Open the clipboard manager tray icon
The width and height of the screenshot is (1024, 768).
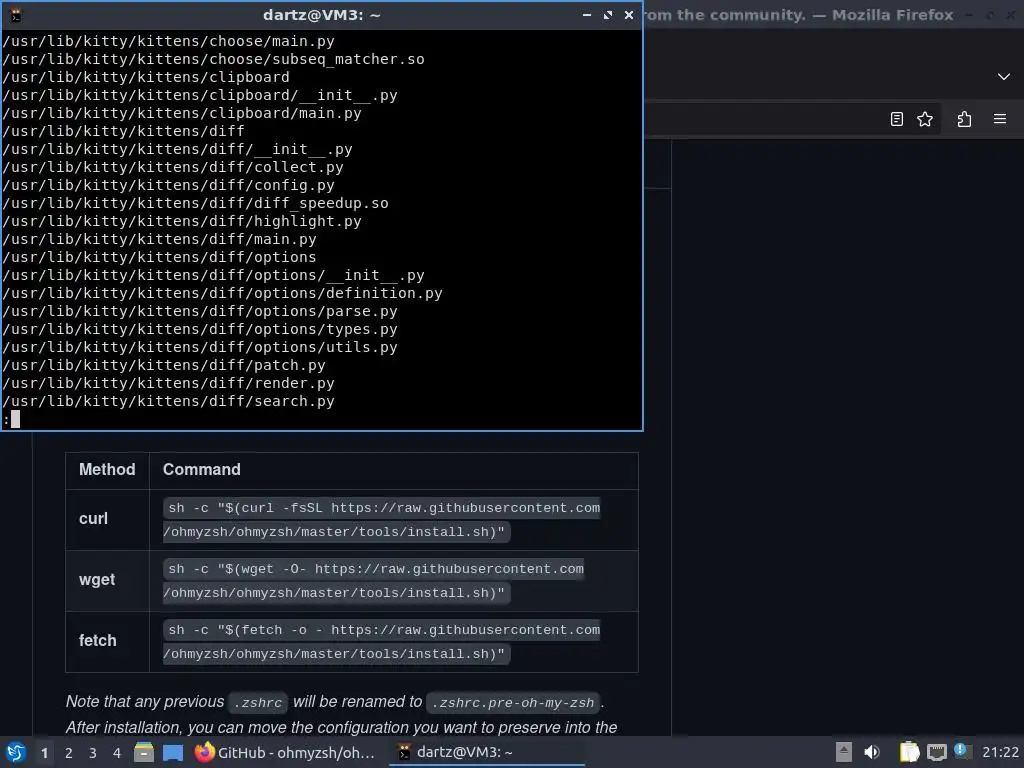coord(908,752)
